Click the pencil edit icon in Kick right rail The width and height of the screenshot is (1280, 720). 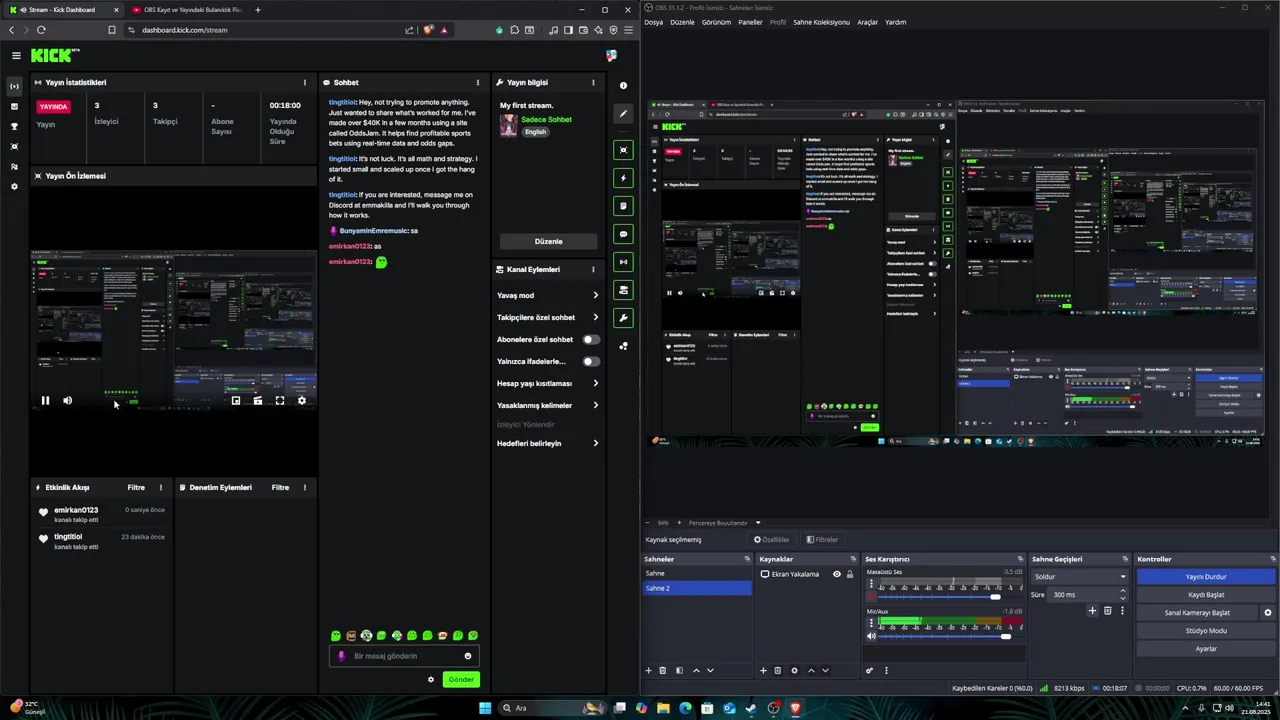coord(623,114)
